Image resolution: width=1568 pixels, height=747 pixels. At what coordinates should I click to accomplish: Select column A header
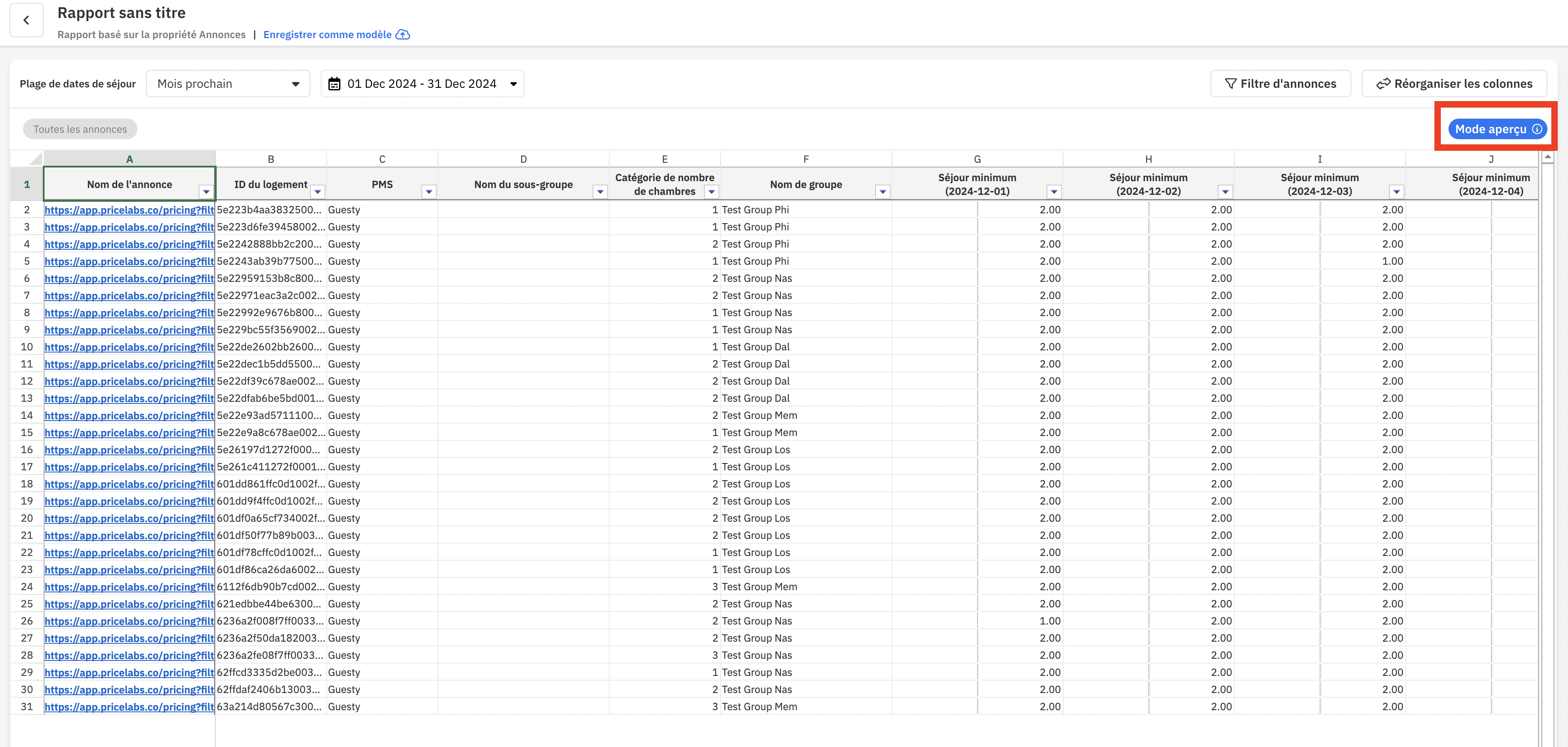(129, 159)
